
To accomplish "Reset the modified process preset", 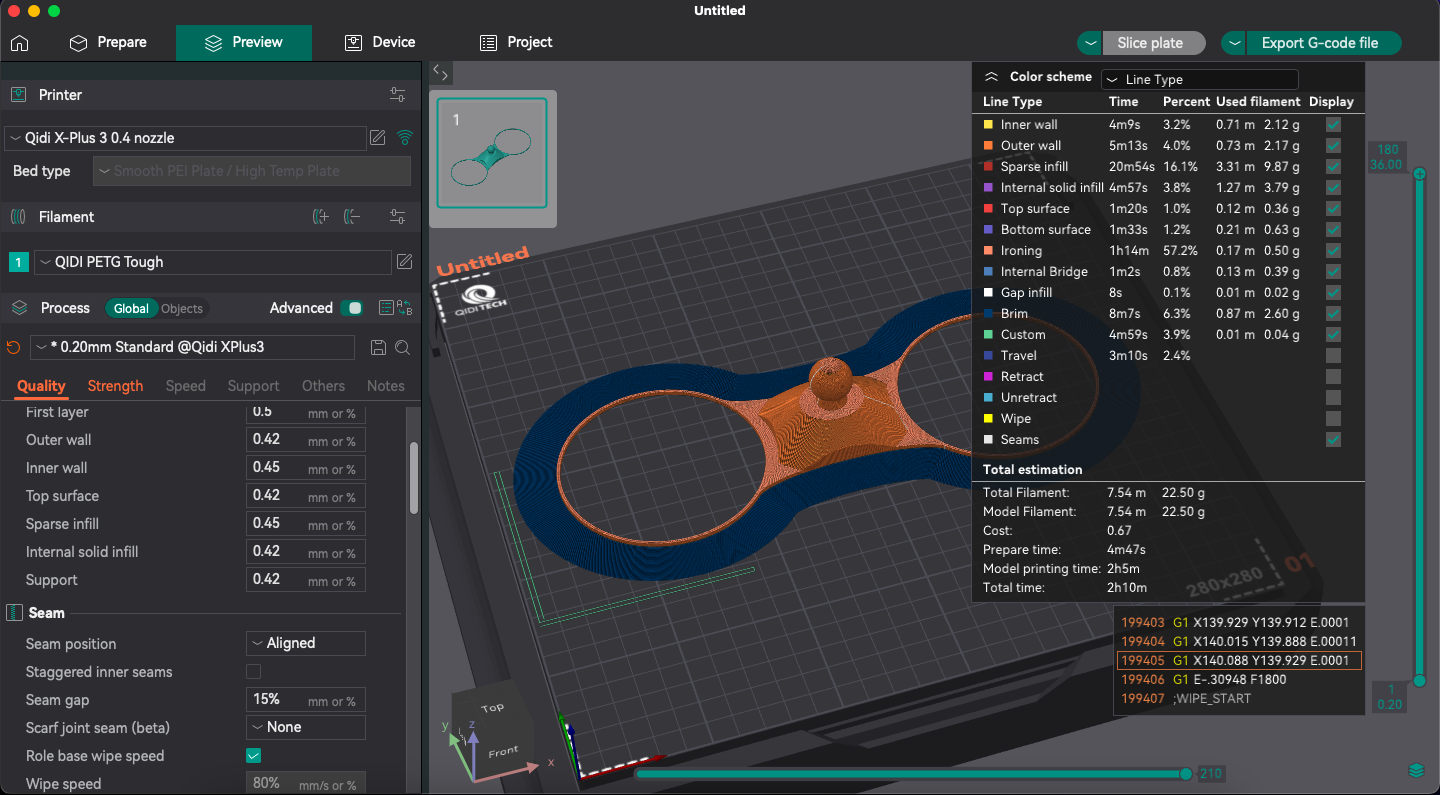I will [x=13, y=348].
